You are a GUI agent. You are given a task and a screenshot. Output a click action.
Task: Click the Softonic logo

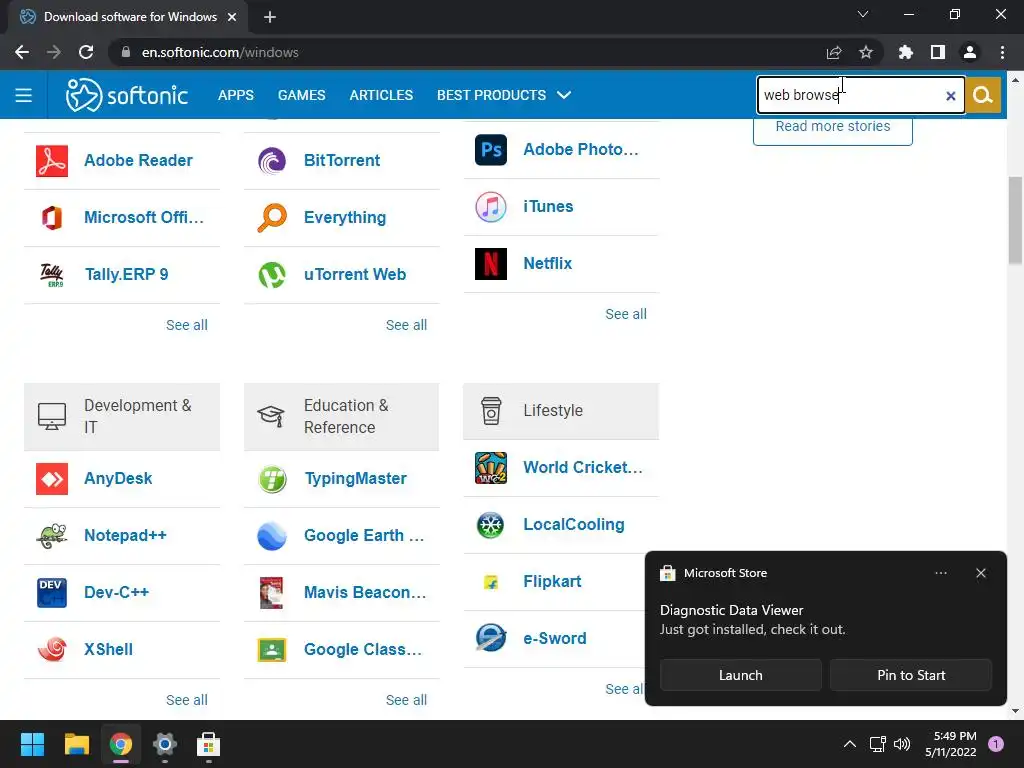[x=127, y=95]
